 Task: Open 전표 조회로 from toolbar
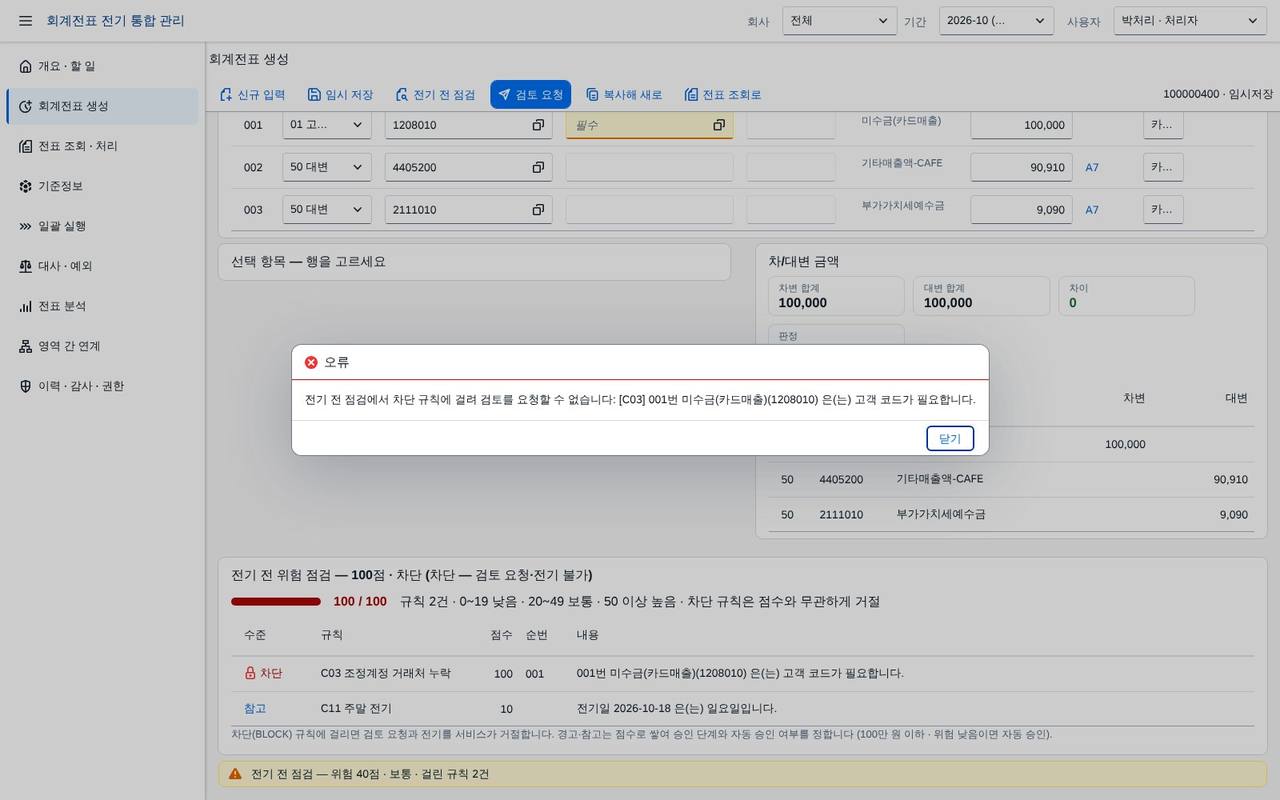[723, 95]
